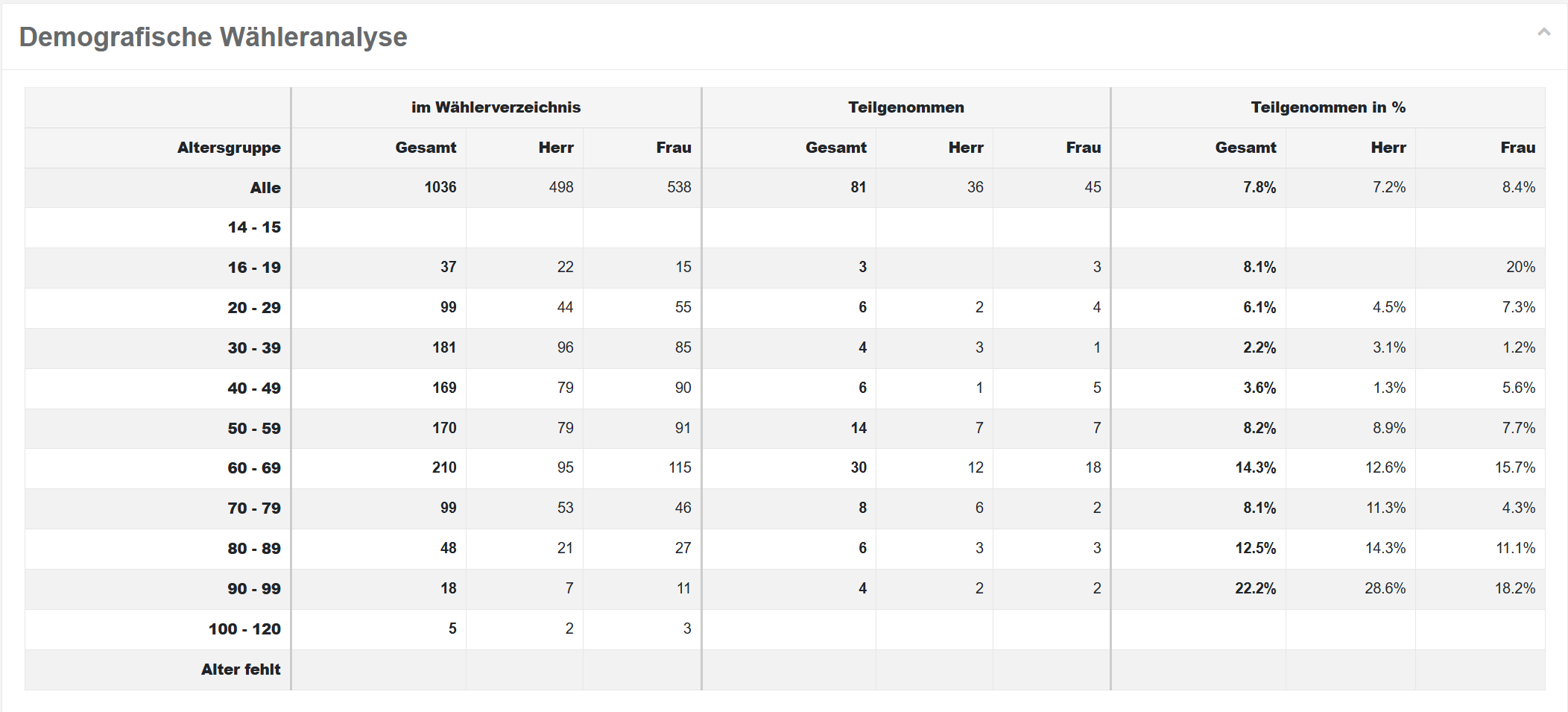
Task: Click the 22.2% cell for ages 90 - 99
Action: [1255, 589]
